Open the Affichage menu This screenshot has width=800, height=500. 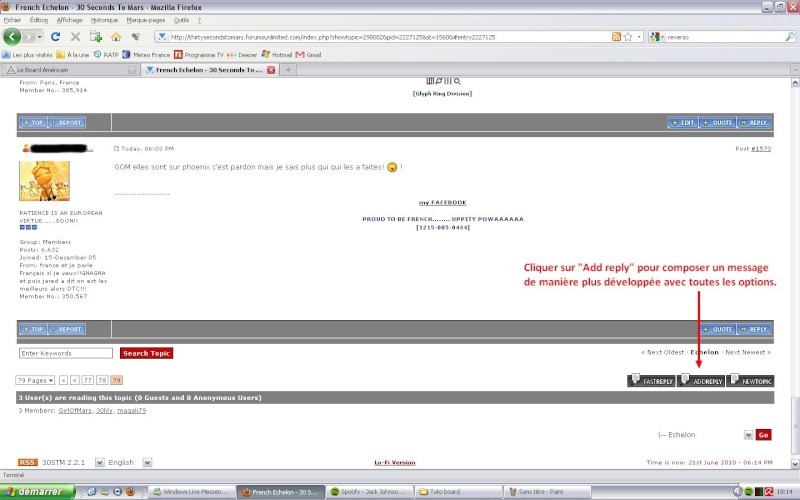coord(69,20)
